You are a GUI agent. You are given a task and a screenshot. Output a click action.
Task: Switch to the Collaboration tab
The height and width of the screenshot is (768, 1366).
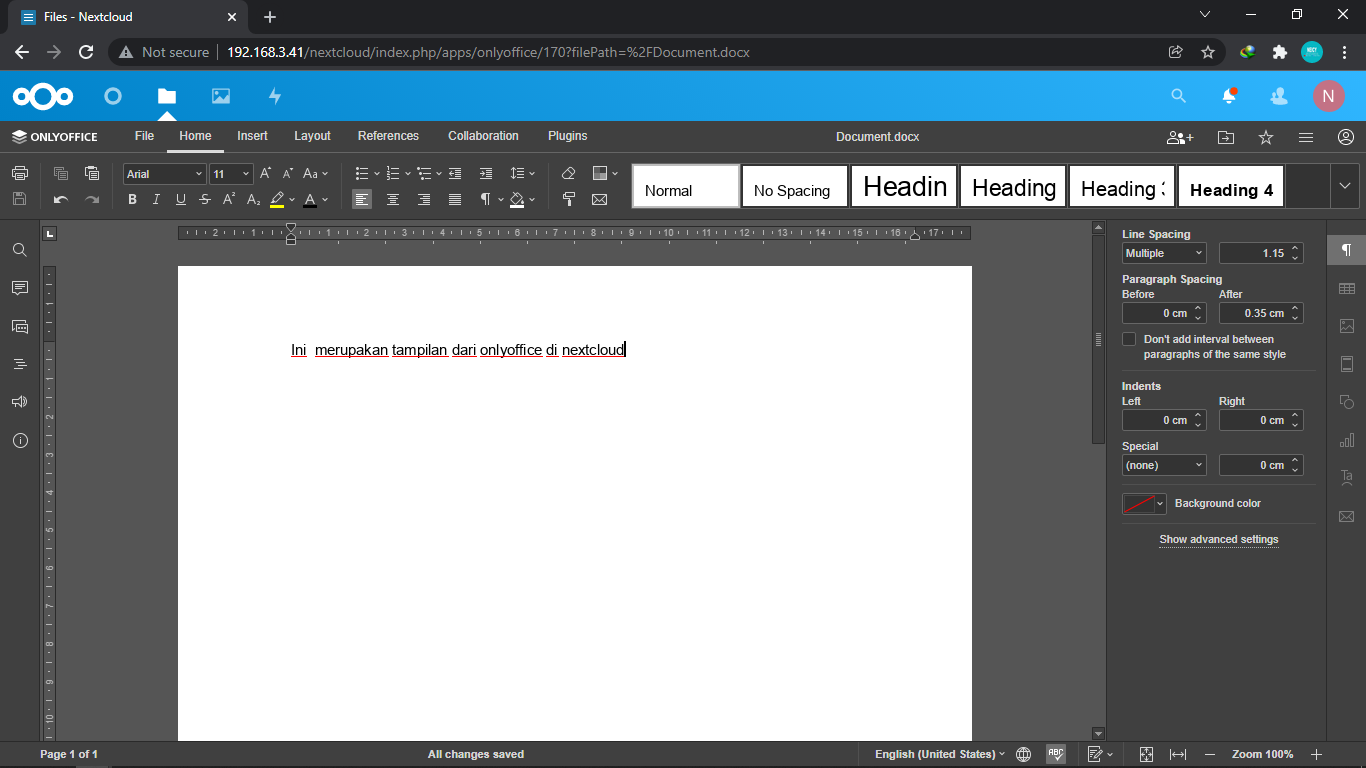tap(483, 136)
